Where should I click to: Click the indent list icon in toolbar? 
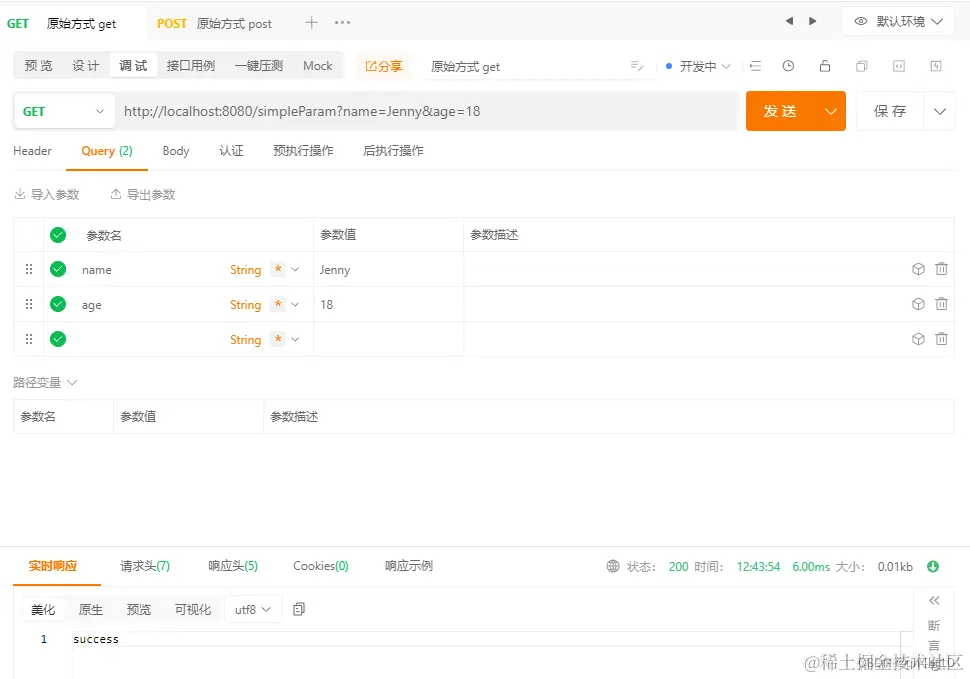click(x=755, y=66)
